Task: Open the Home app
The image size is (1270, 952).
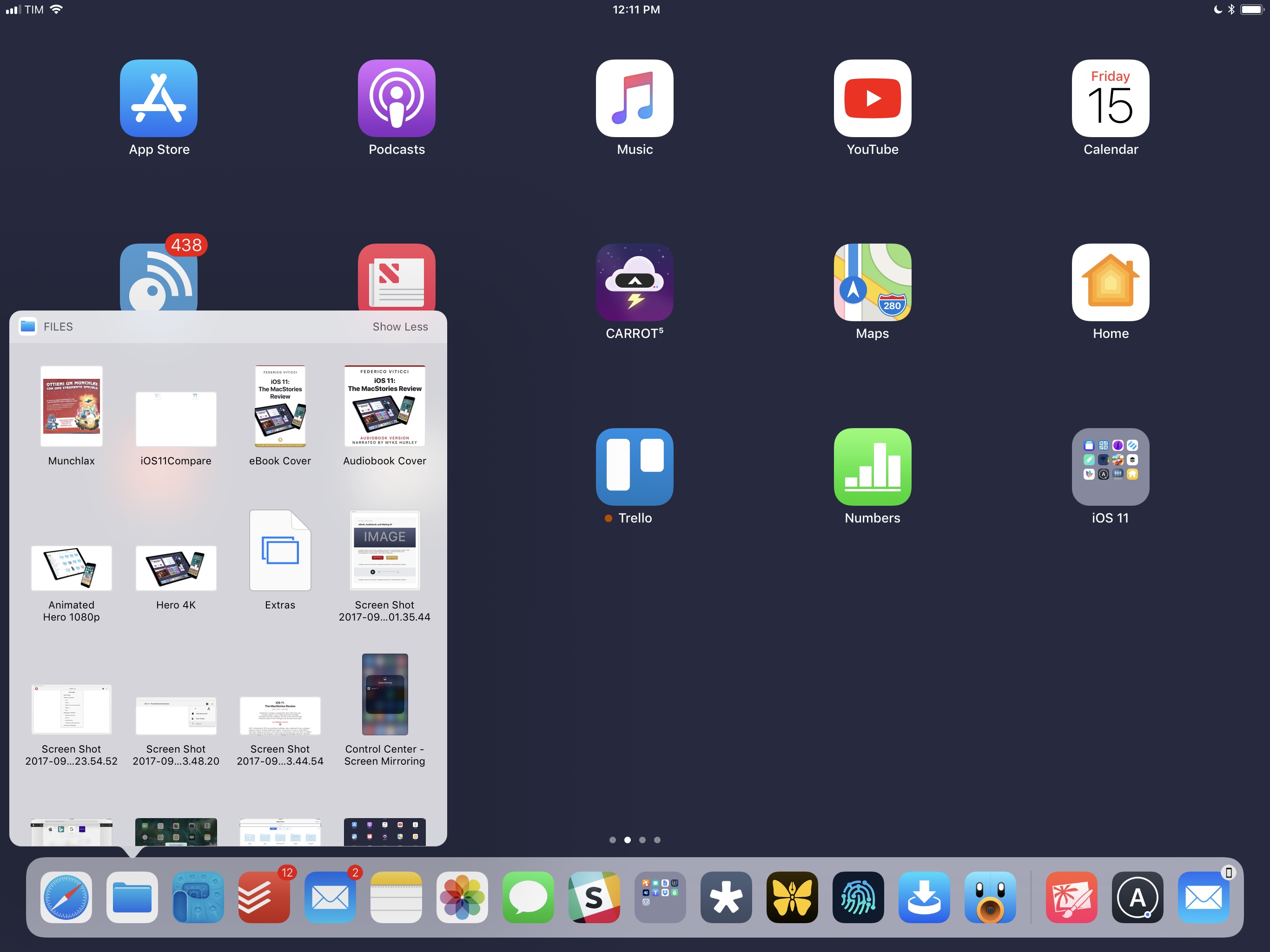Action: point(1111,283)
